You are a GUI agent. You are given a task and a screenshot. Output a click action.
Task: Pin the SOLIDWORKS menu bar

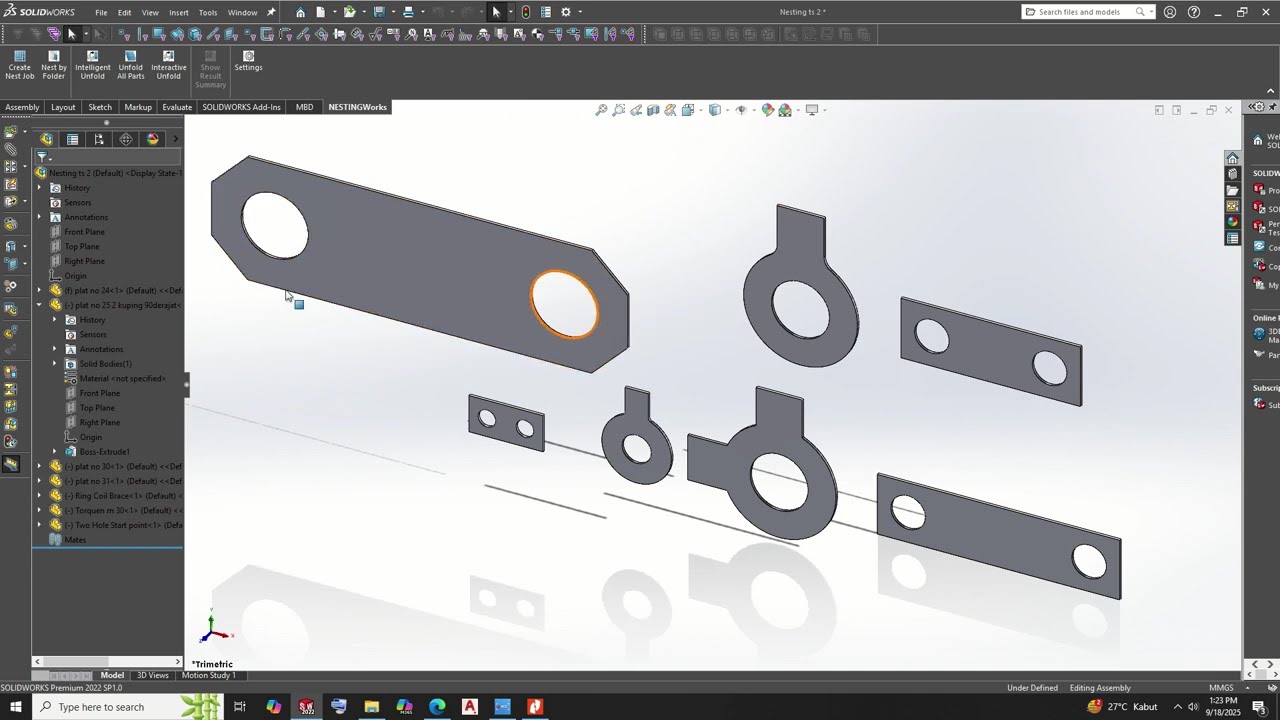tap(271, 12)
